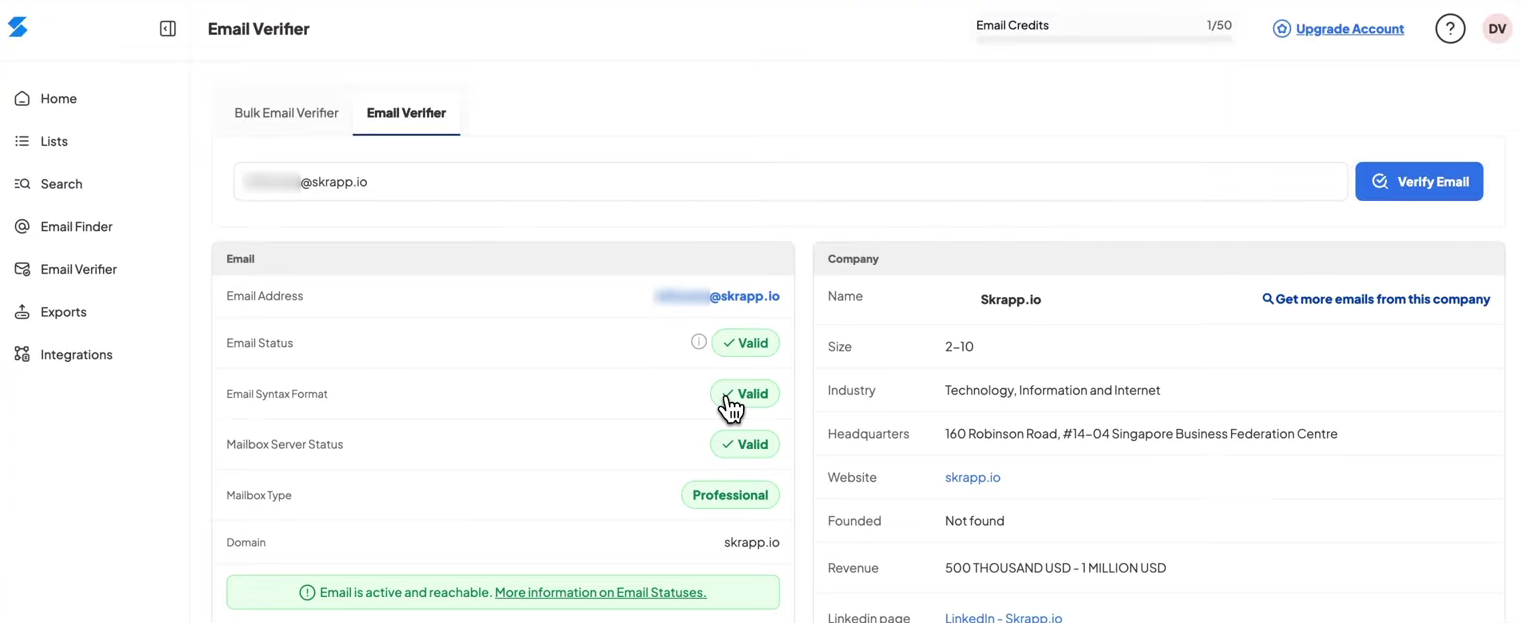Image resolution: width=1521 pixels, height=623 pixels.
Task: Click info icon in active-email banner
Action: point(307,592)
